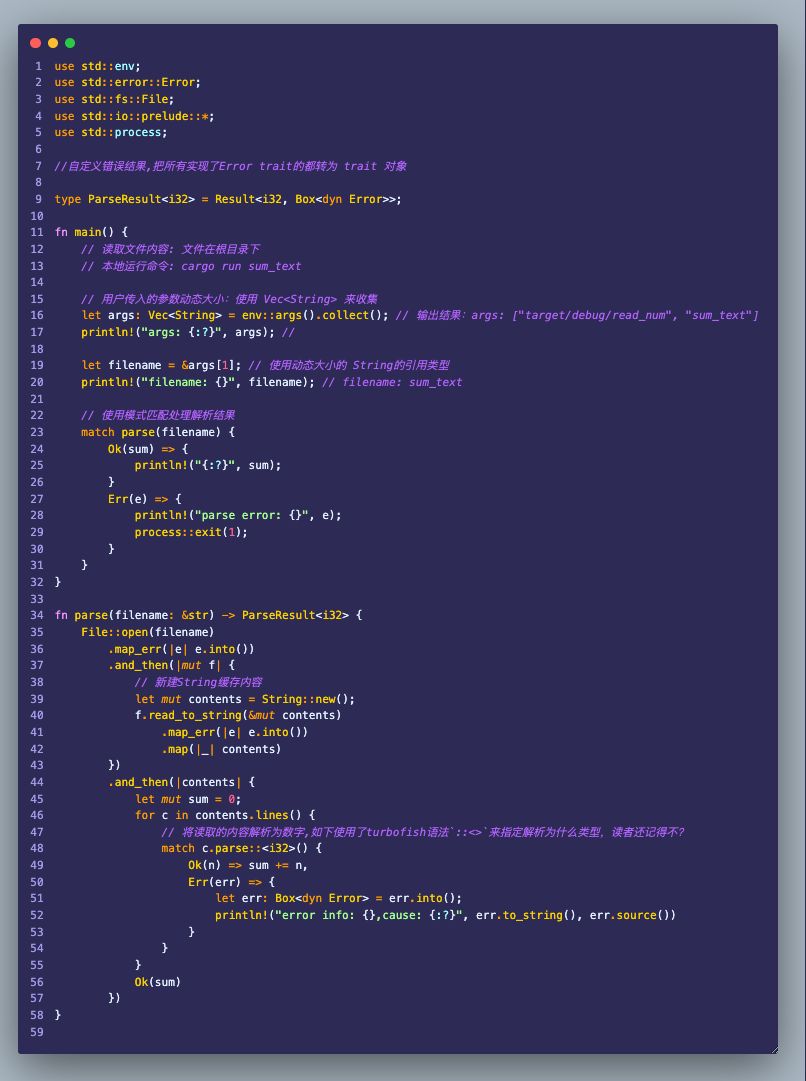
Task: Click 'let args: Vec<String>' code on line 16
Action: 235,316
